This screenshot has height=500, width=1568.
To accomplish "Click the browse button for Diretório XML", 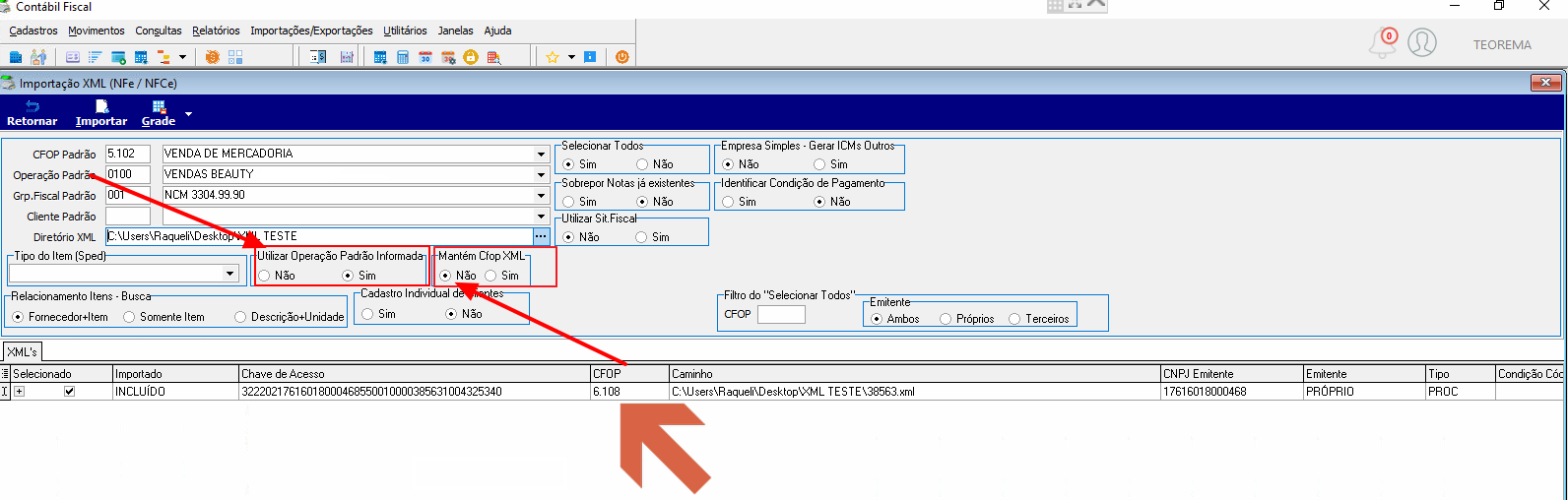I will pyautogui.click(x=541, y=236).
